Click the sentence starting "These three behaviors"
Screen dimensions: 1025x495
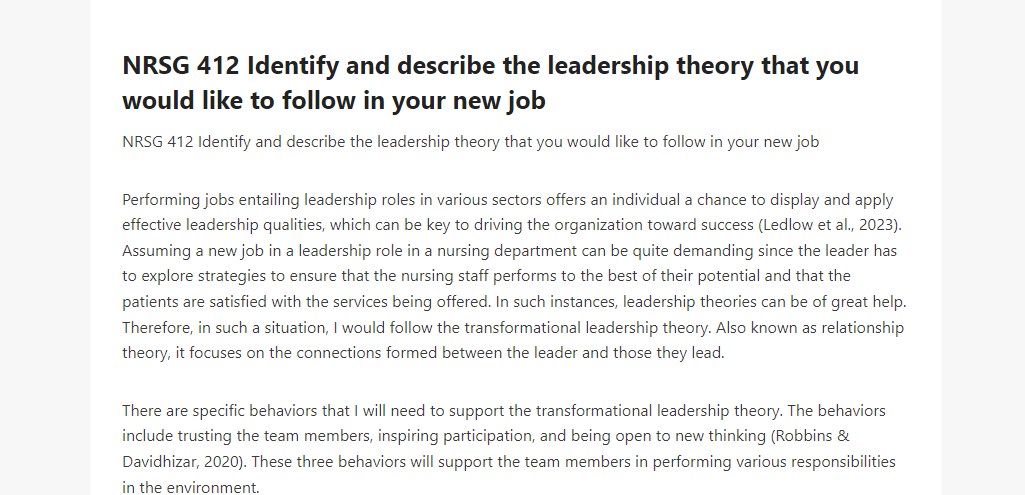tap(509, 475)
